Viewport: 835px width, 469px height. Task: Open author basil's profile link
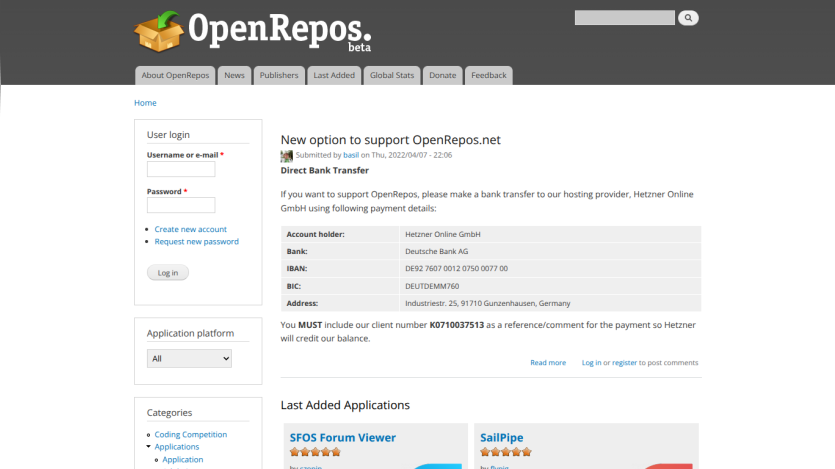(351, 155)
